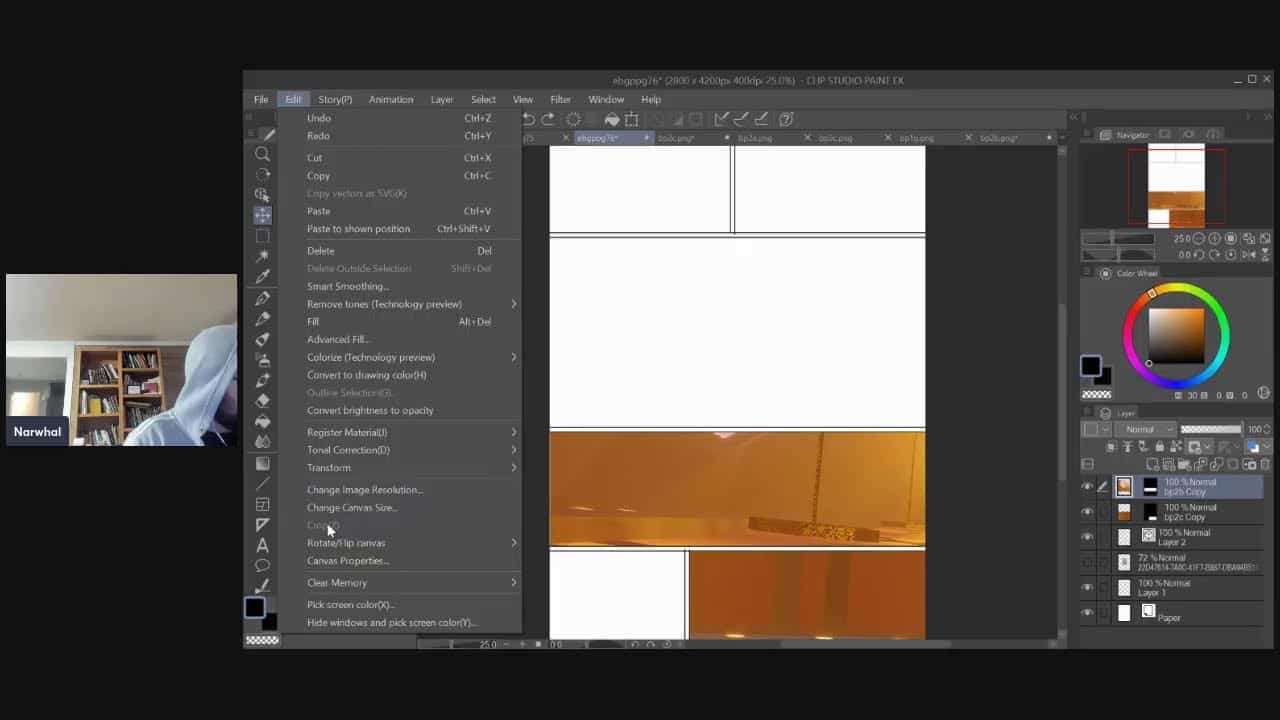Select the Auto select magic wand tool

pyautogui.click(x=262, y=256)
